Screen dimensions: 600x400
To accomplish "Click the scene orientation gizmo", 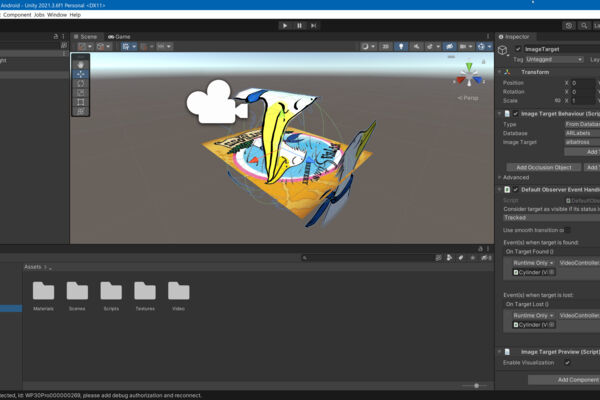I will 469,75.
